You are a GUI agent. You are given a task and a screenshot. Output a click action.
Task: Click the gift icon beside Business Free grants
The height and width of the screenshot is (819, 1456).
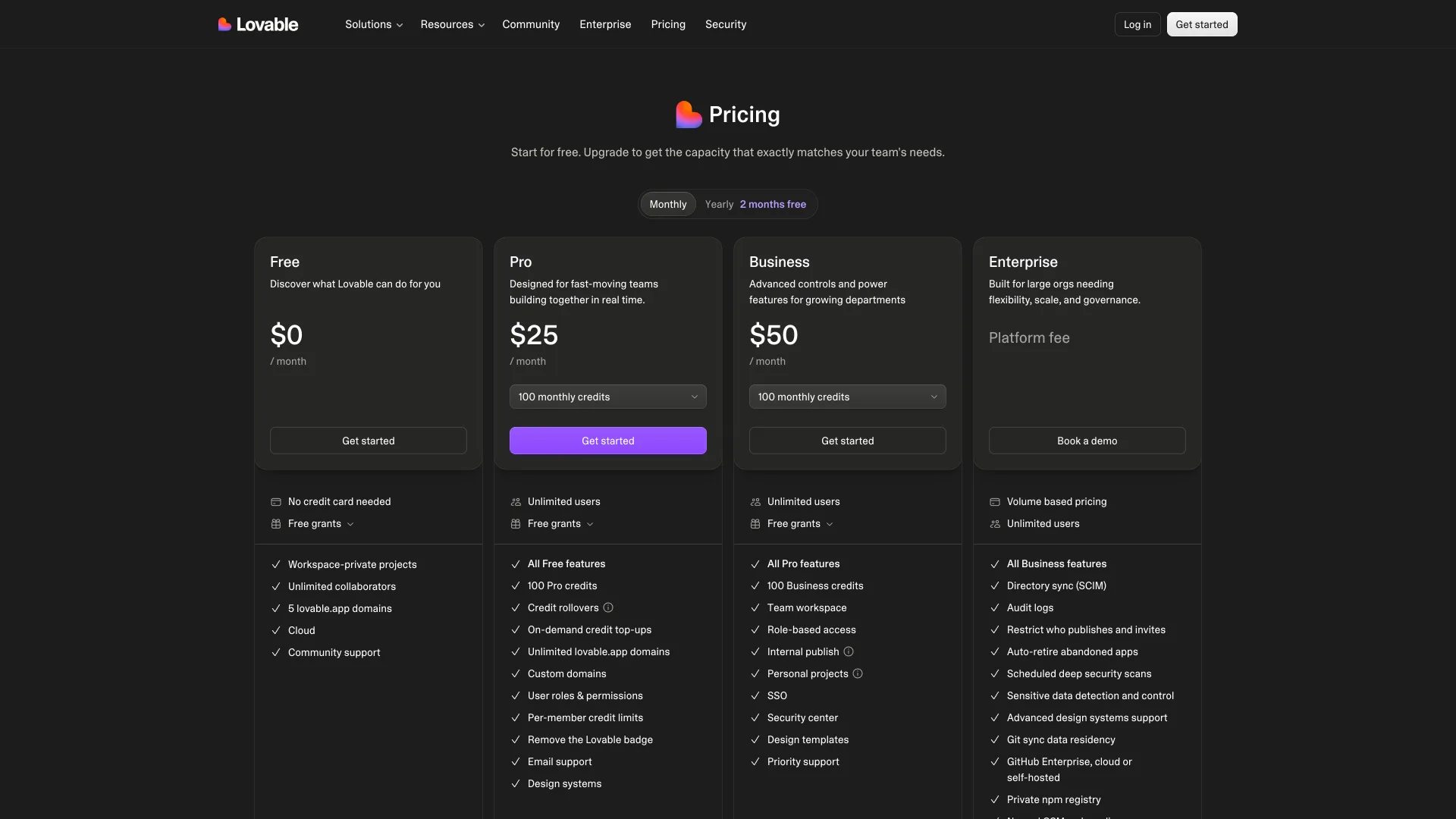click(755, 524)
